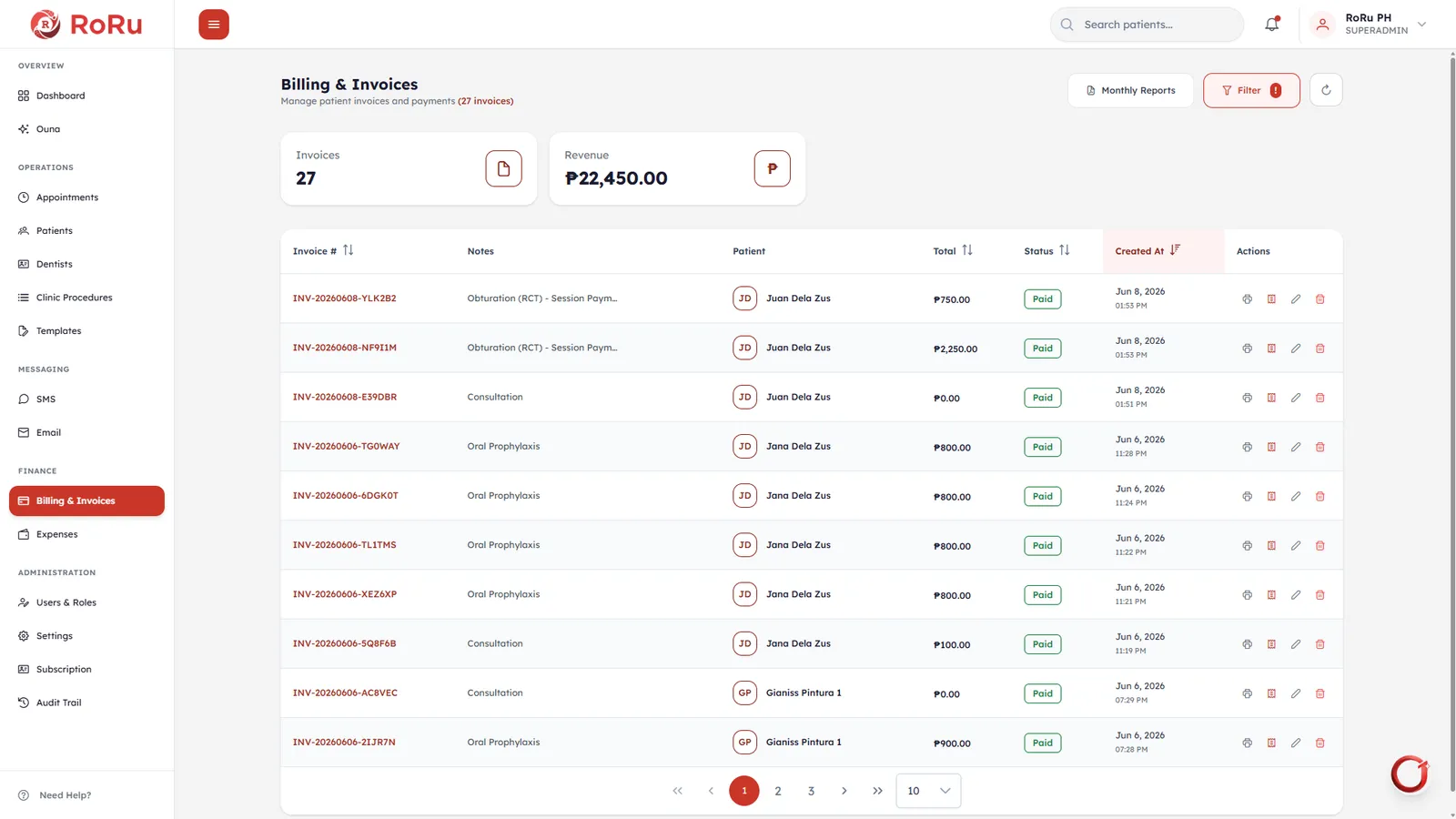Screen dimensions: 1456x819
Task: Go to pagination page 2
Action: click(x=778, y=791)
